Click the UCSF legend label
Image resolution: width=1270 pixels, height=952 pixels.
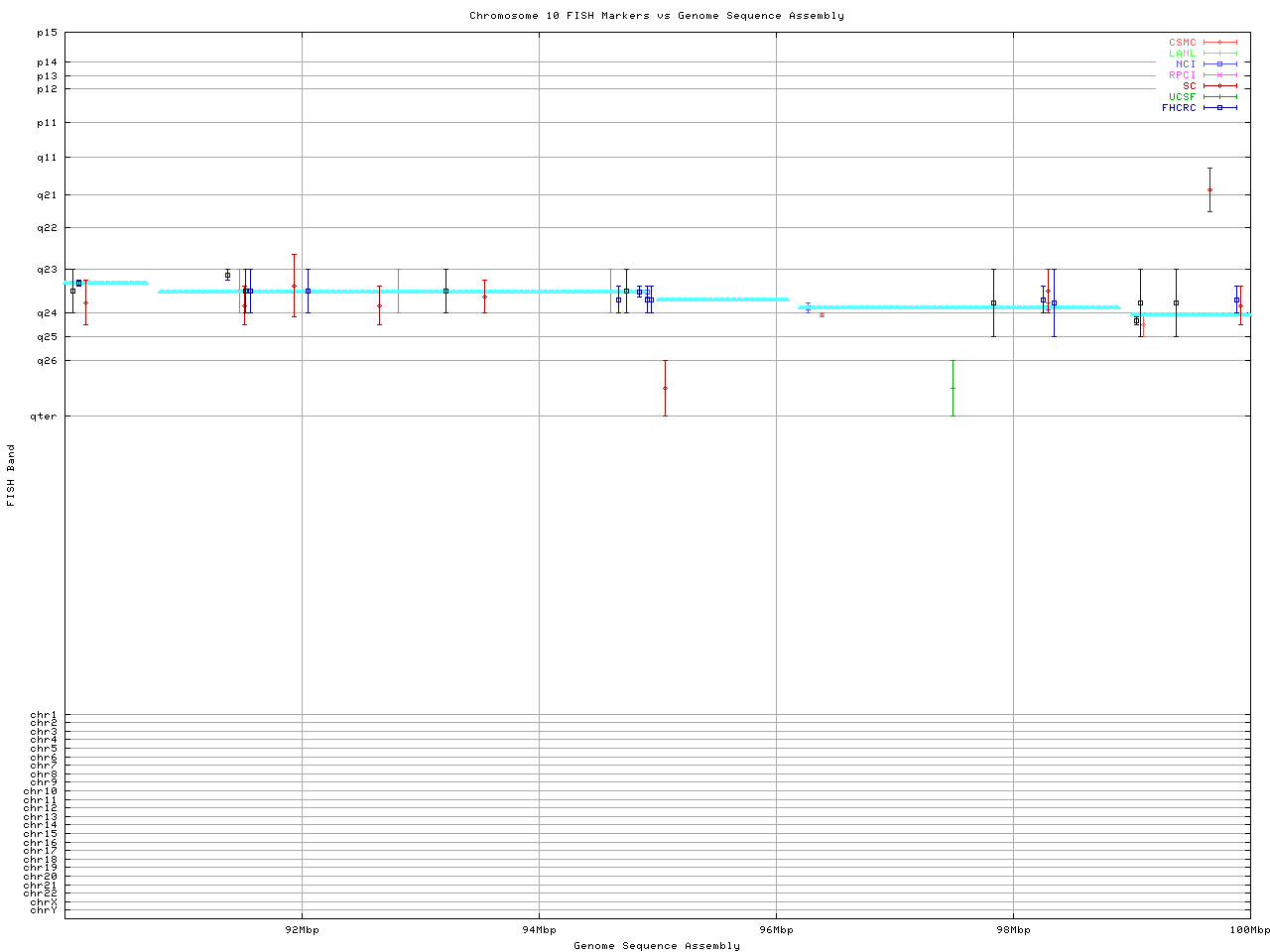point(1182,96)
